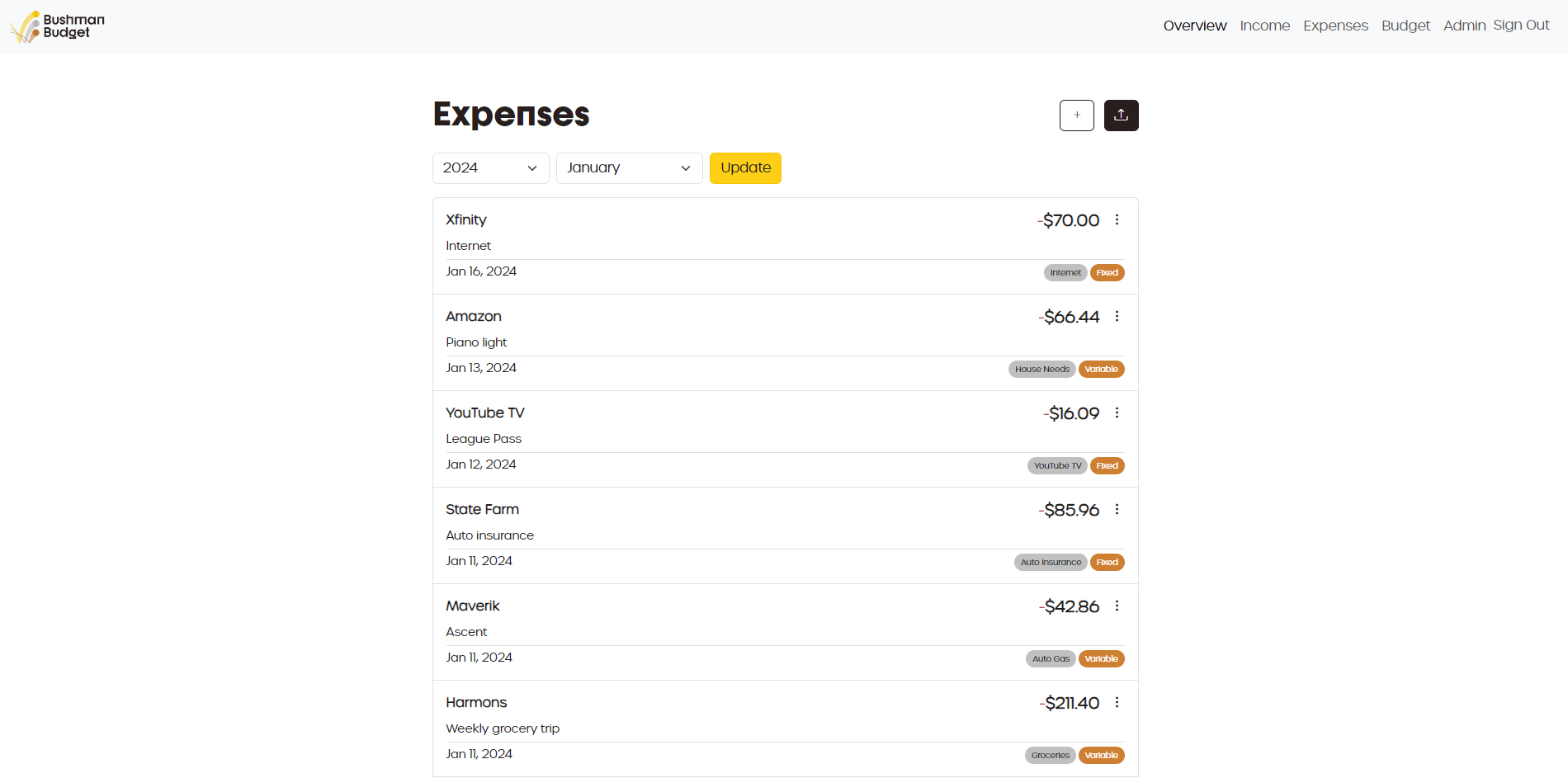Viewport: 1568px width, 778px height.
Task: Open the Admin section
Action: pyautogui.click(x=1465, y=26)
